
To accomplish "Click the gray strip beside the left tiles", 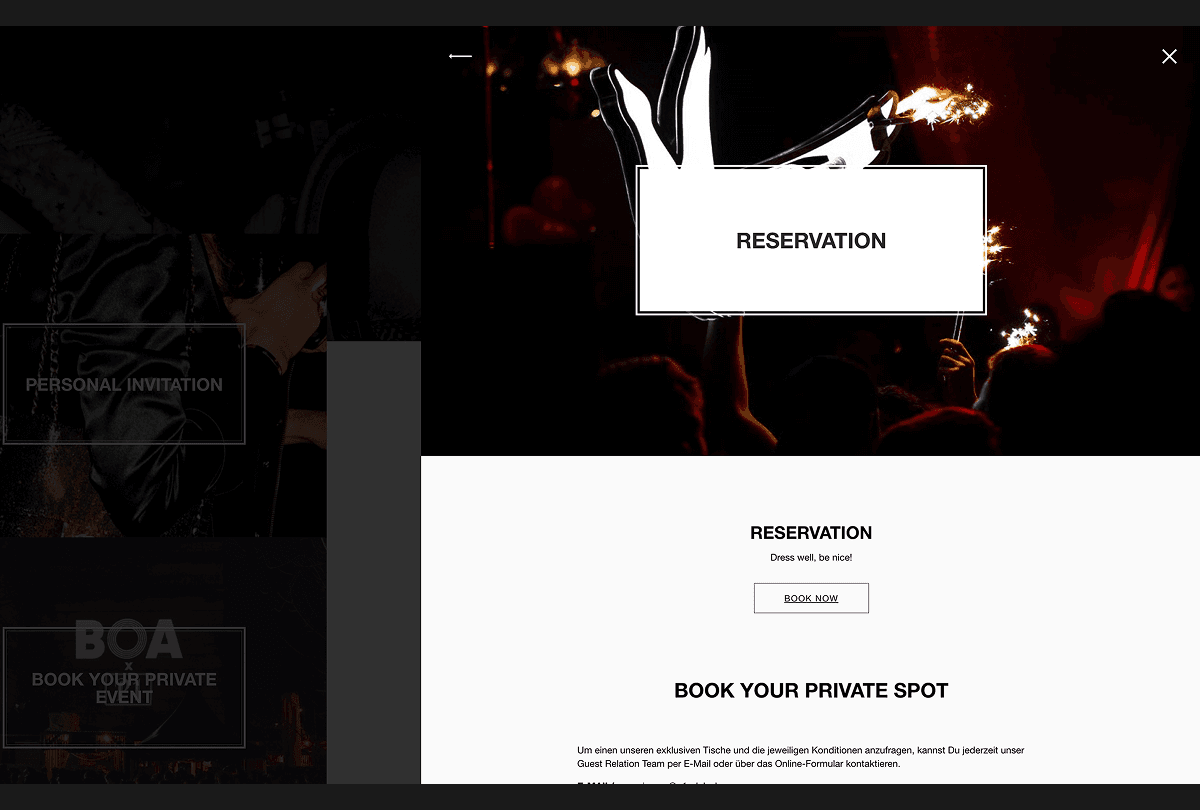I will [x=374, y=562].
